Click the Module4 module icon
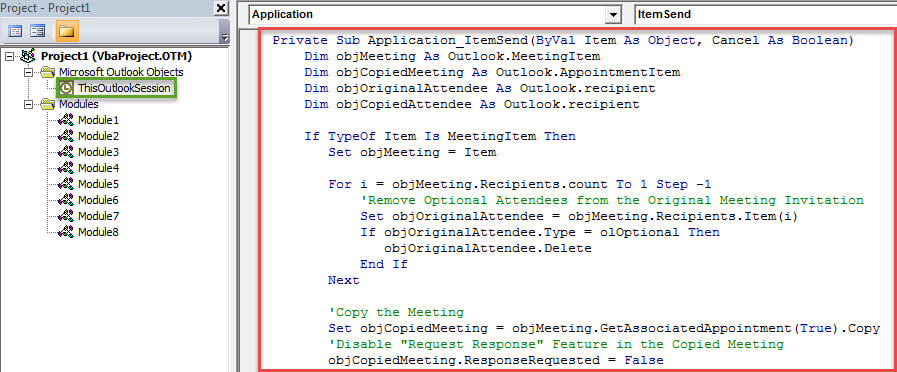Screen dimensions: 897x372 click(x=66, y=168)
